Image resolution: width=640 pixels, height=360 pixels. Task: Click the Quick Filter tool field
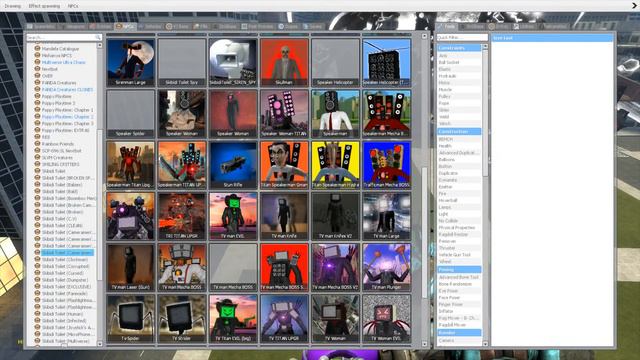pyautogui.click(x=462, y=37)
